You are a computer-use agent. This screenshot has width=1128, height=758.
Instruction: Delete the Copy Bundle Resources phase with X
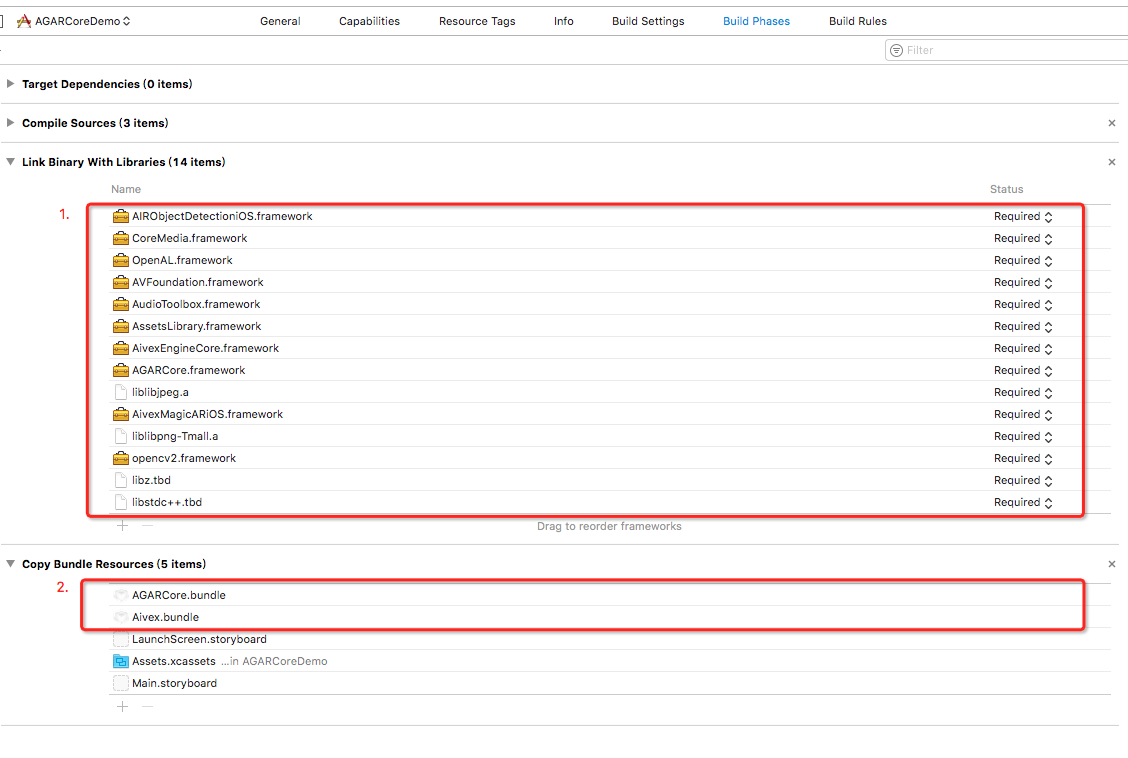[x=1111, y=564]
